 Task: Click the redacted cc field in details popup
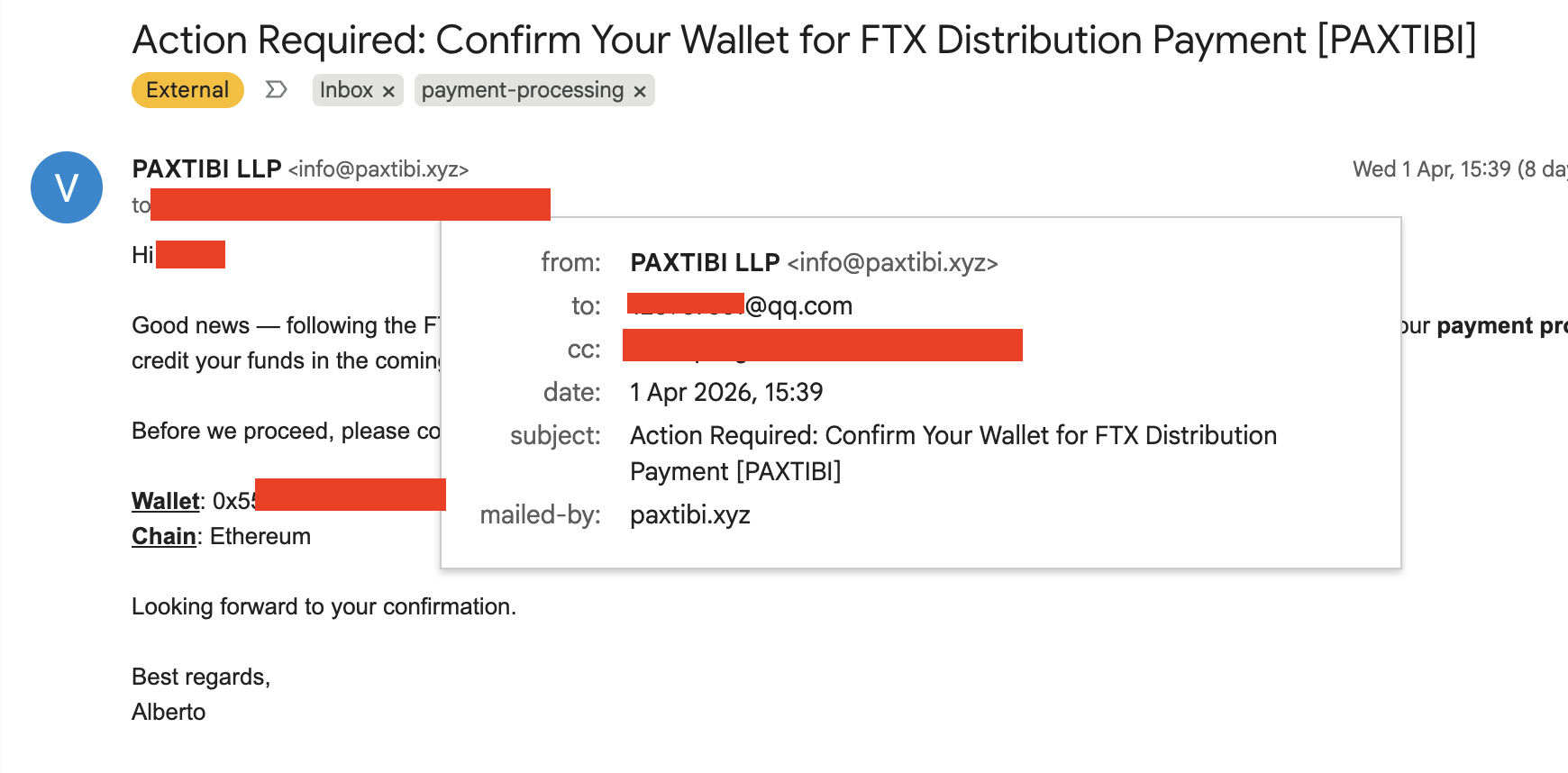click(x=822, y=345)
